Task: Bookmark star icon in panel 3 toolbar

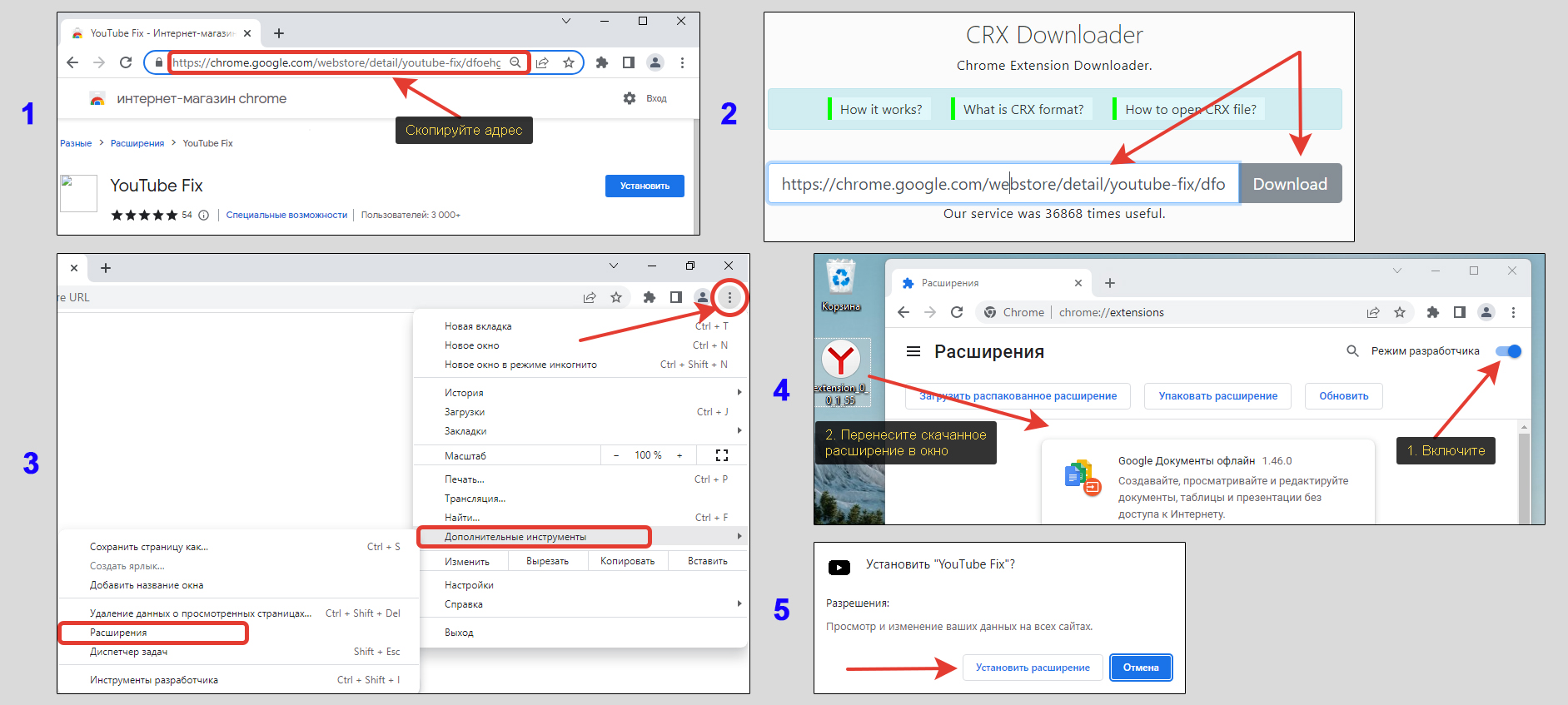Action: pos(616,297)
